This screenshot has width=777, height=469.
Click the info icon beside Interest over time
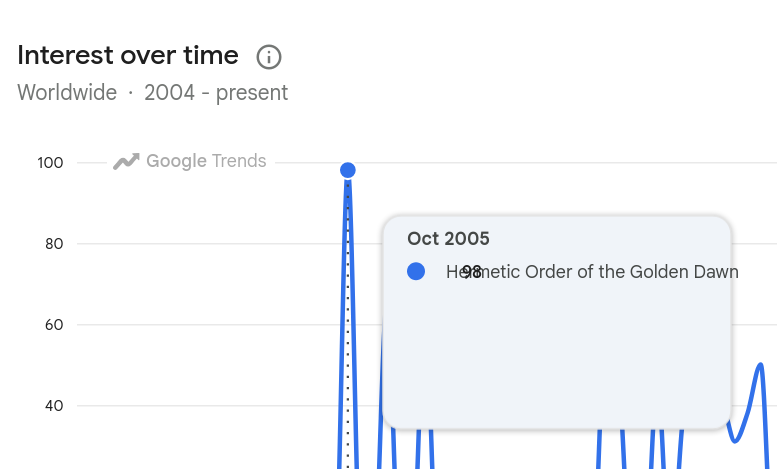(269, 57)
